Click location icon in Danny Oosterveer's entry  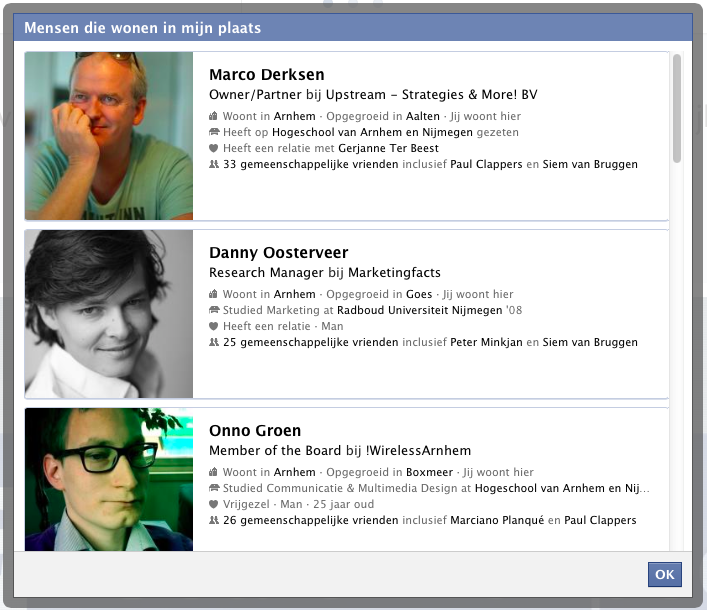pos(213,294)
